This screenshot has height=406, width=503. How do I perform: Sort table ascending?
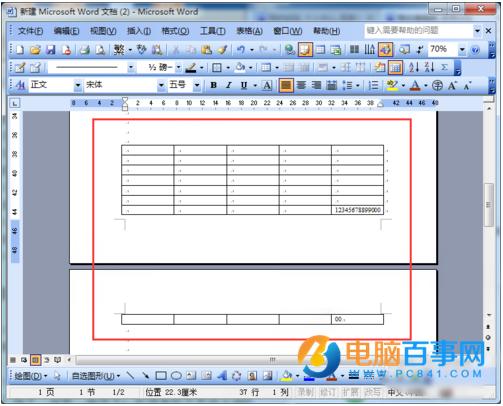tap(414, 68)
